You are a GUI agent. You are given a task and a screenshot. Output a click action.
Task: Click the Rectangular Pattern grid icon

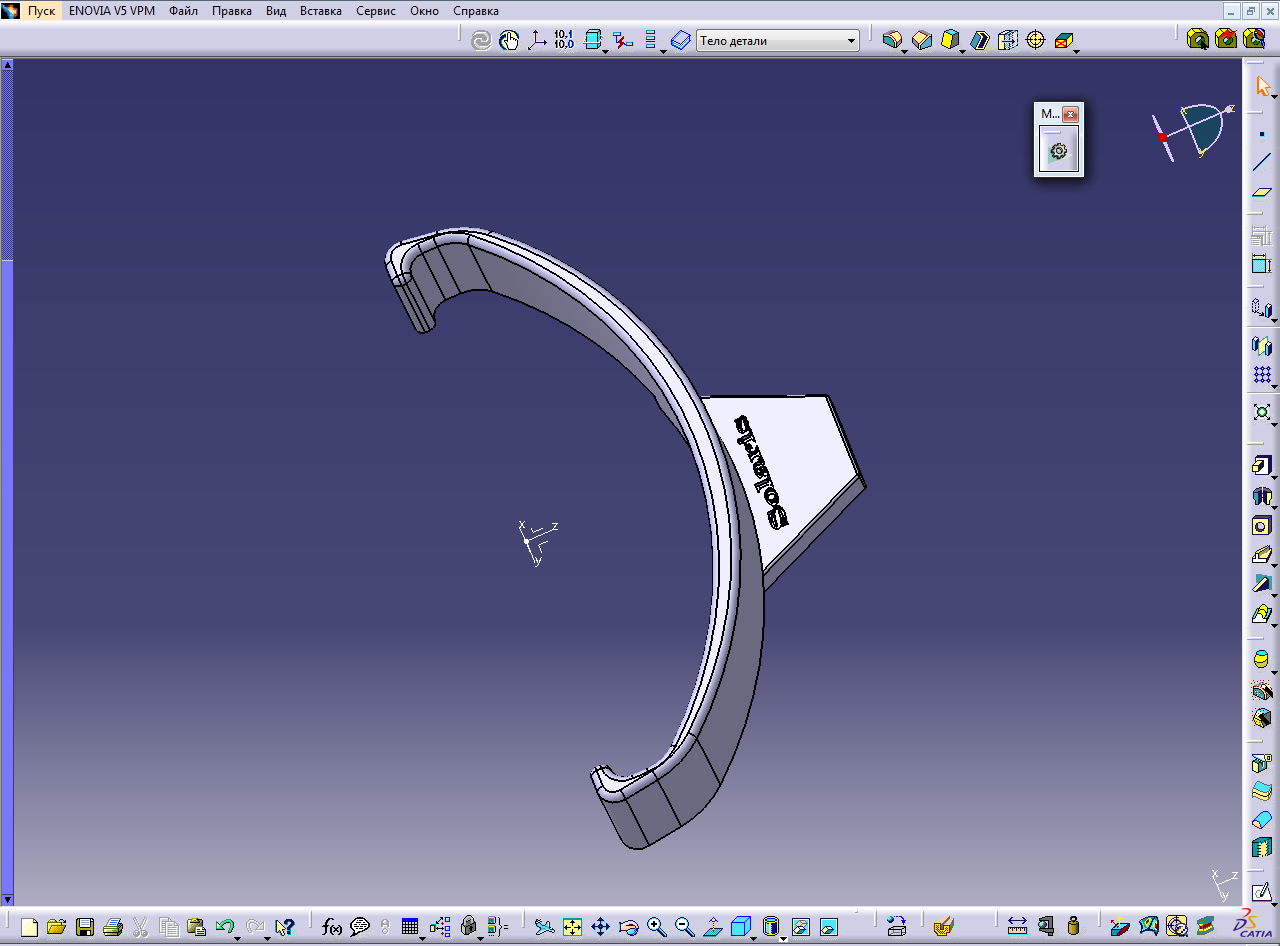click(x=1262, y=375)
